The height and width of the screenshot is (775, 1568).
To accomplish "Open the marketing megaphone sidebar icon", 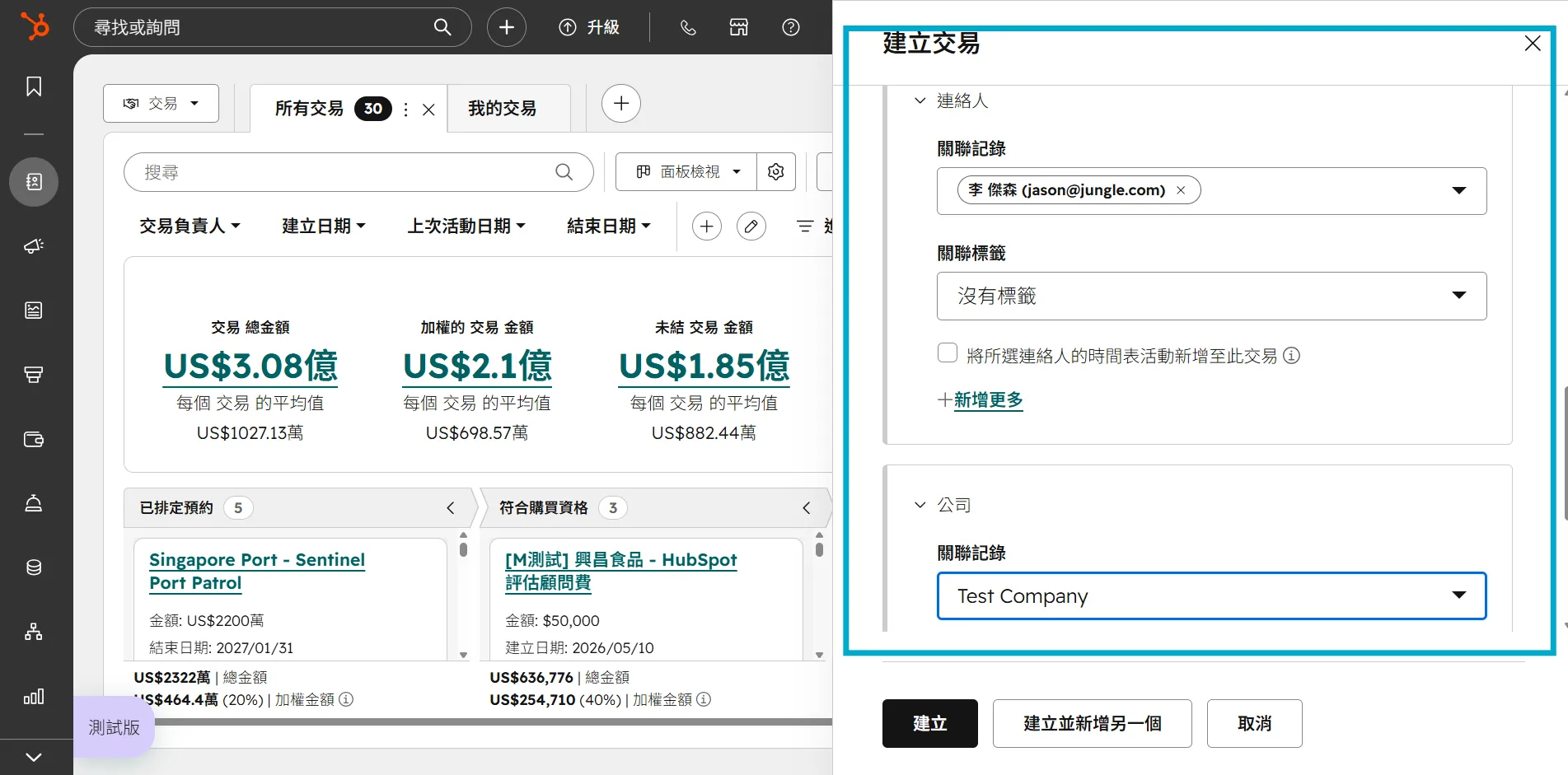I will 34,245.
